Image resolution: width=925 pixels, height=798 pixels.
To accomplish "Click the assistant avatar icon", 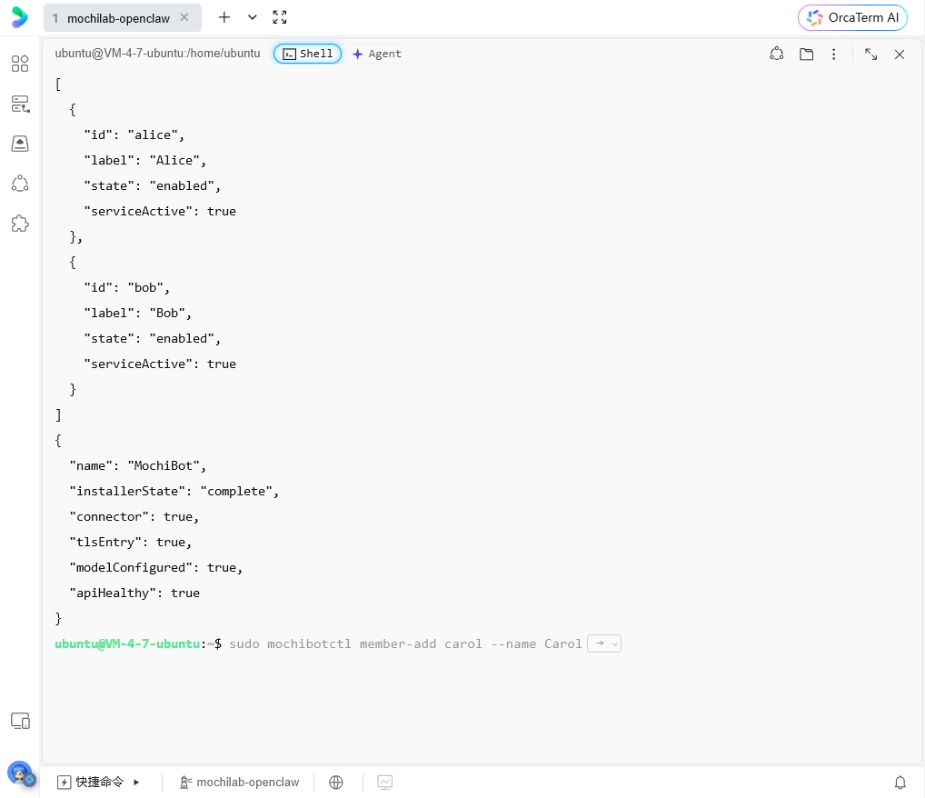I will tap(21, 773).
